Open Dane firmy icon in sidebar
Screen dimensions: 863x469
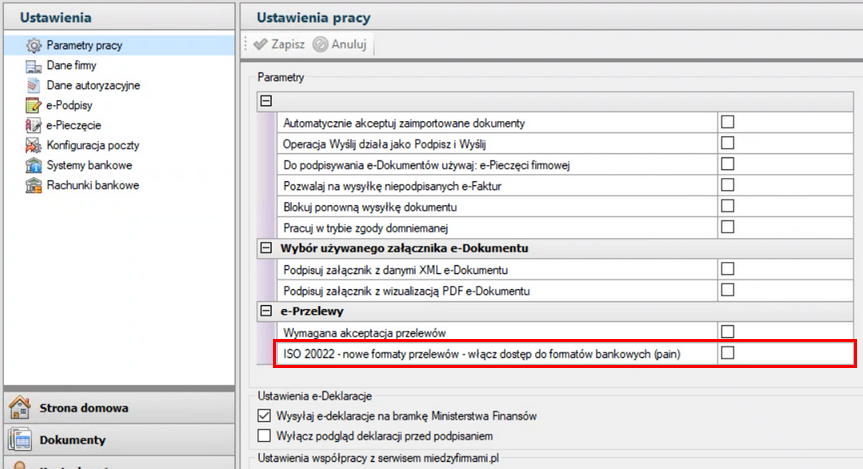(33, 66)
